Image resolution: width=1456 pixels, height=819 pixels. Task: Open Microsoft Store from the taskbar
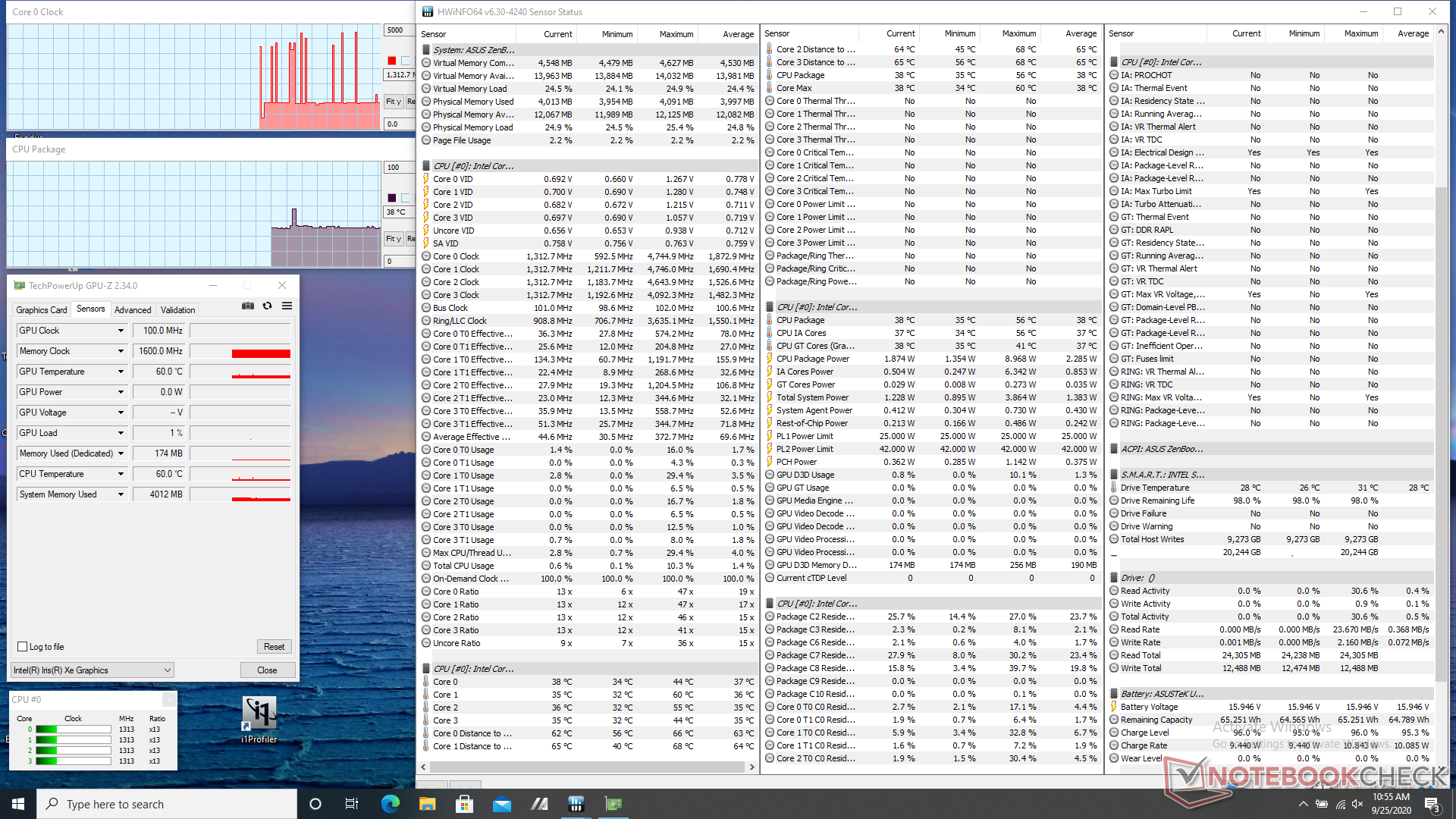point(465,804)
